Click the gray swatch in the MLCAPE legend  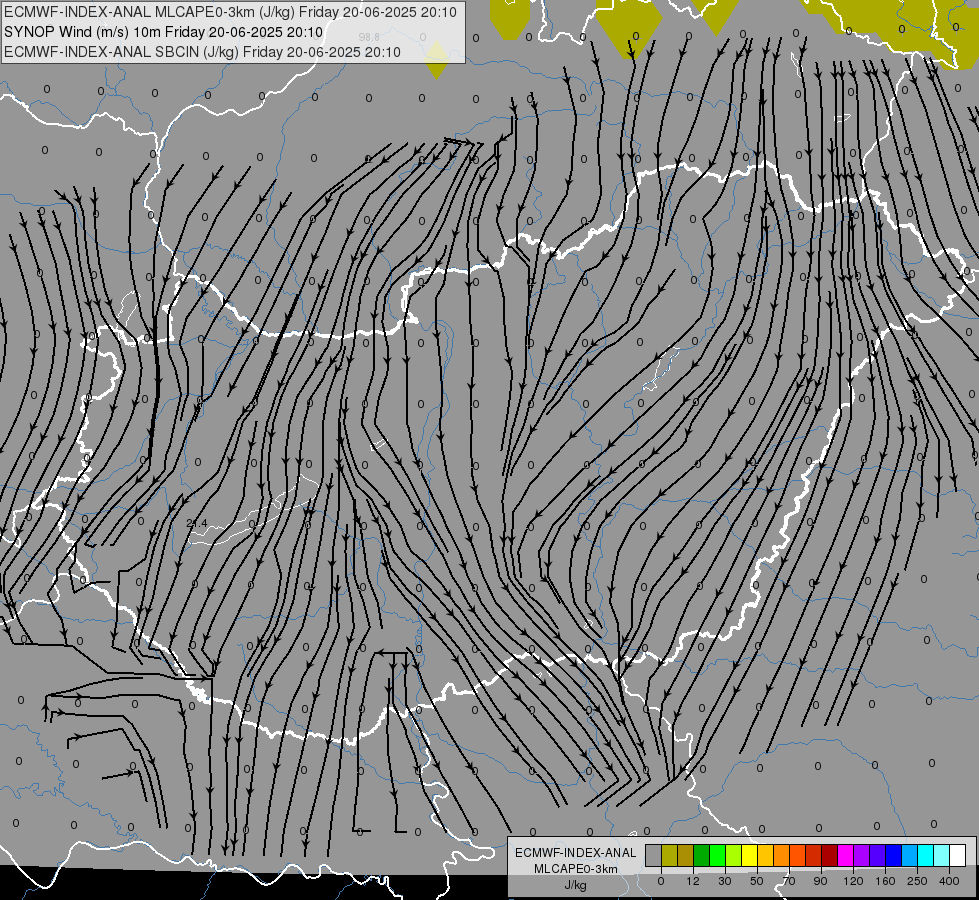click(x=653, y=856)
